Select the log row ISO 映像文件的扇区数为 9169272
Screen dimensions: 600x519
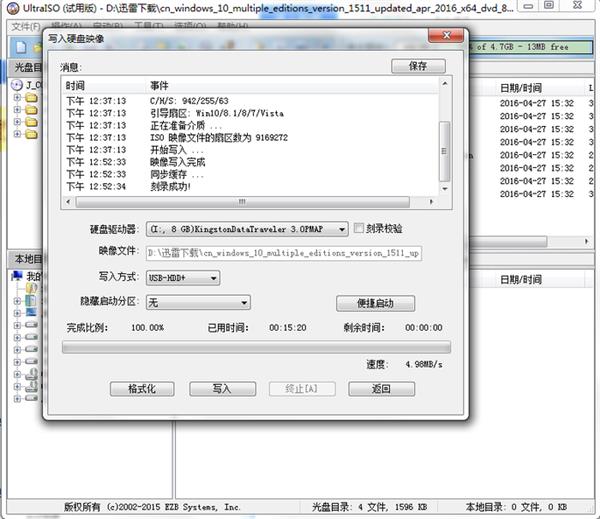251,138
